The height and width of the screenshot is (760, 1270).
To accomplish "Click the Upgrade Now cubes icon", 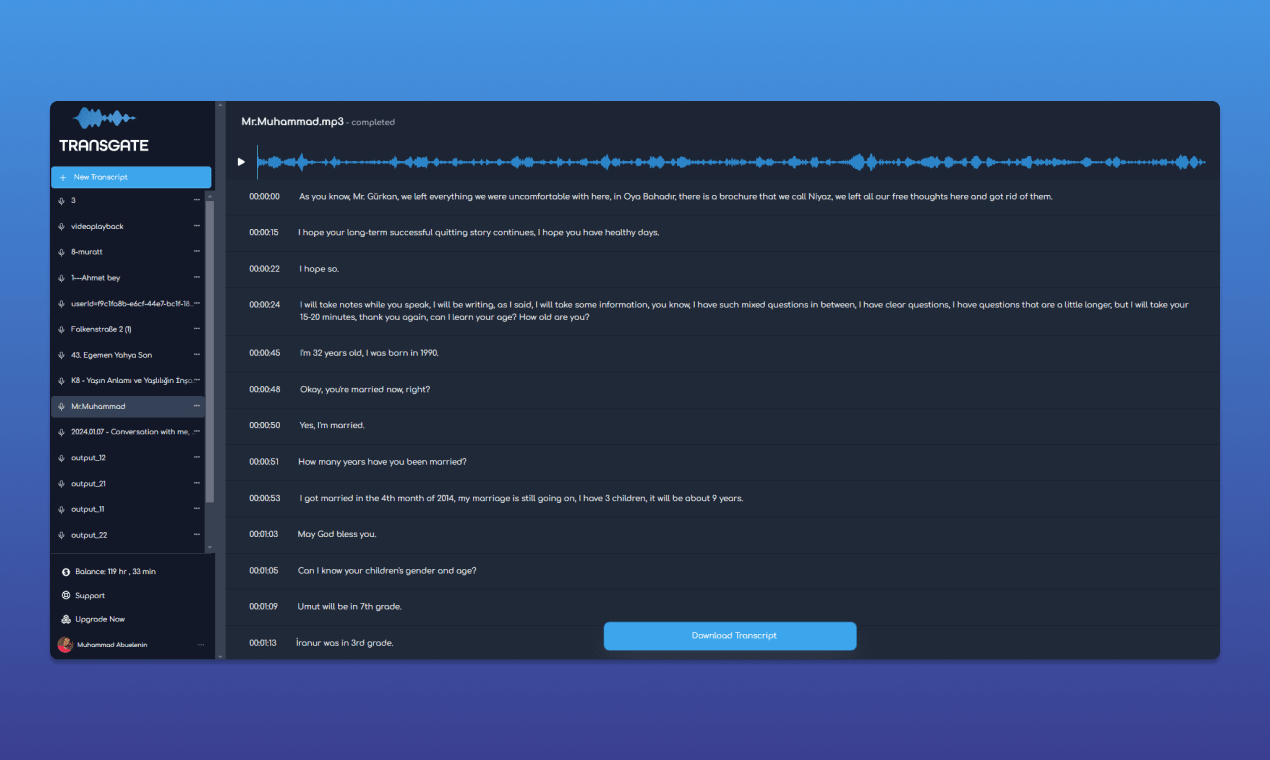I will (65, 620).
